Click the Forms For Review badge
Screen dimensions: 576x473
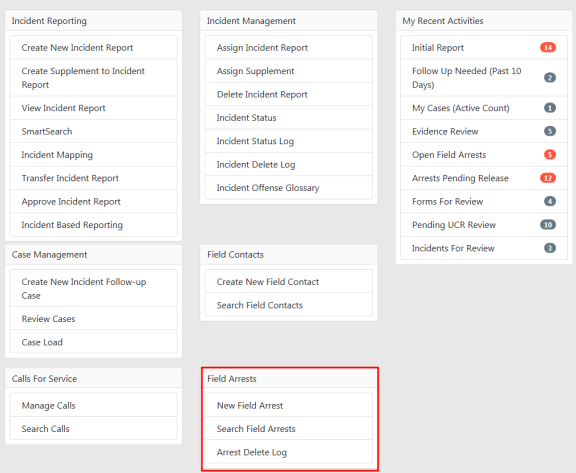[x=550, y=201]
